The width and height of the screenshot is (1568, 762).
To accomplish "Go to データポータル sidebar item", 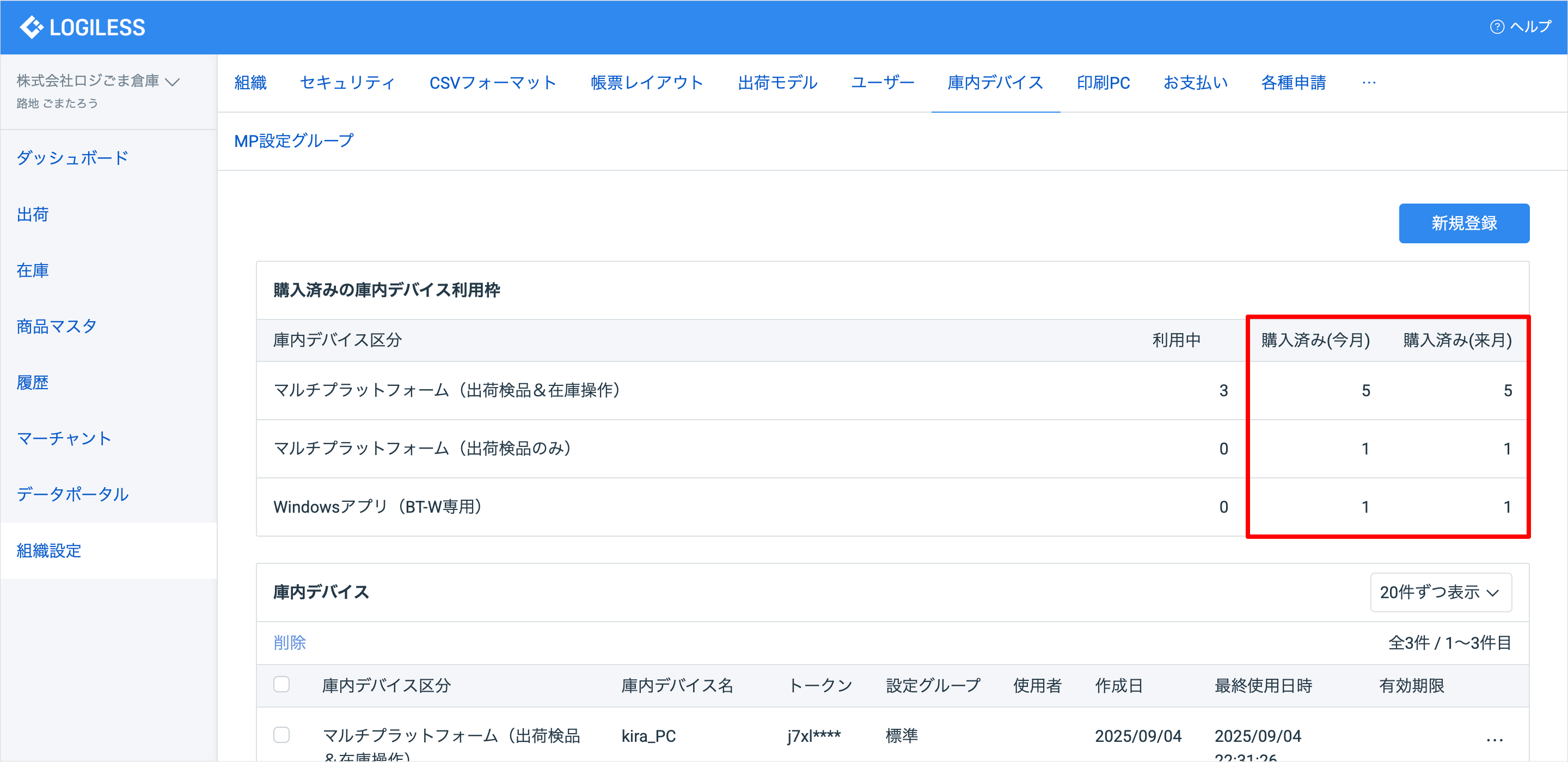I will 72,495.
